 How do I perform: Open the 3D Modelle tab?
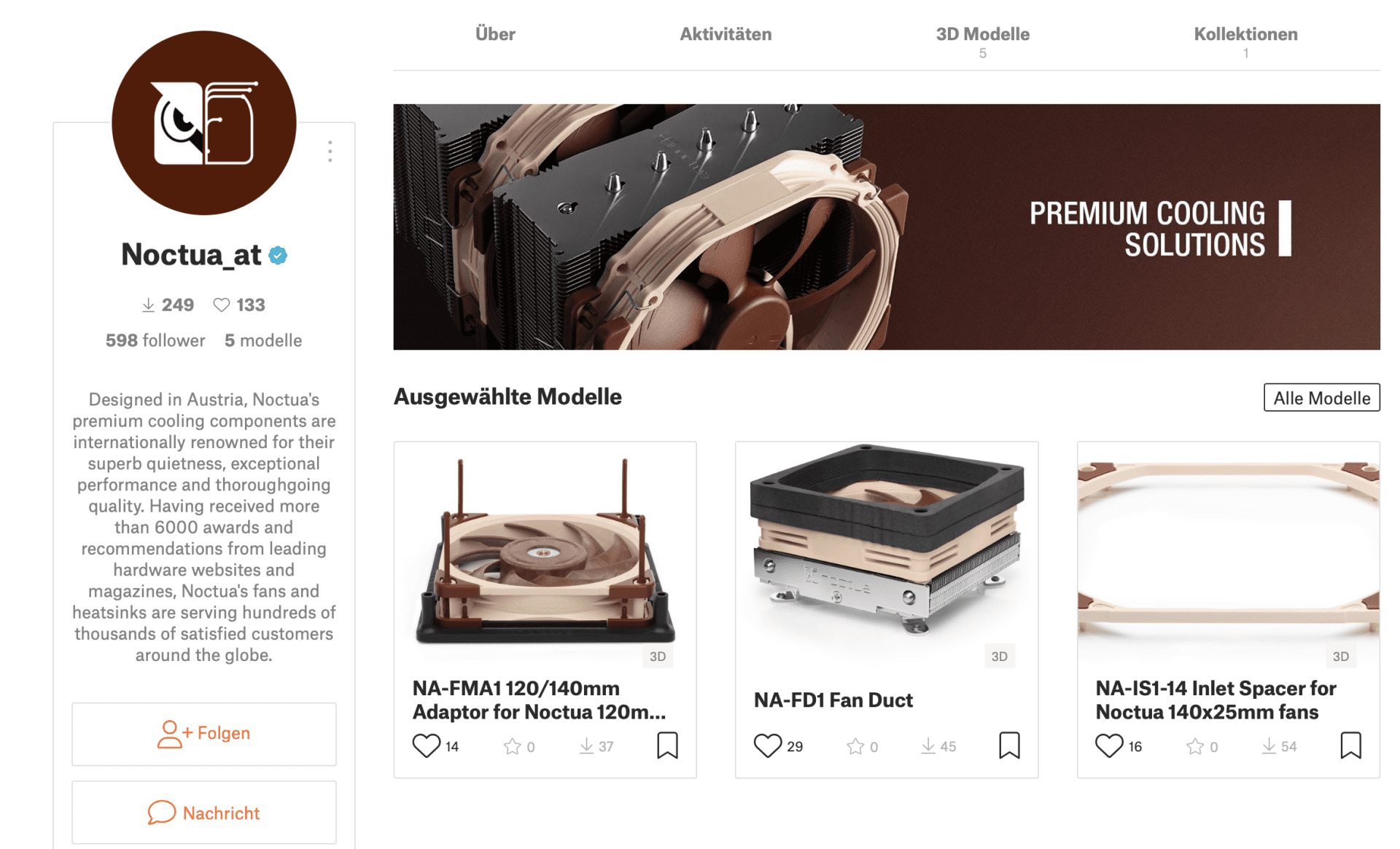(x=982, y=42)
